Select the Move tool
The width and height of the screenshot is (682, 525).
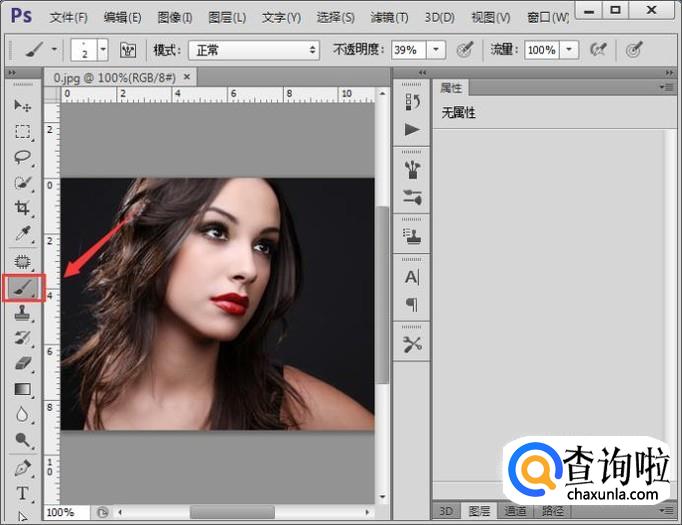click(x=23, y=105)
